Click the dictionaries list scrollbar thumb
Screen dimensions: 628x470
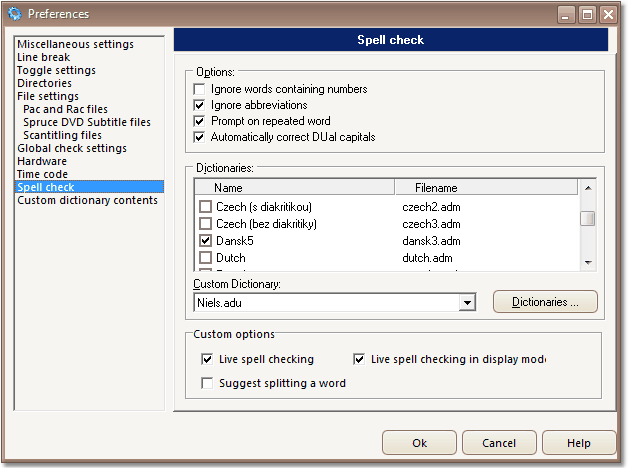(588, 219)
